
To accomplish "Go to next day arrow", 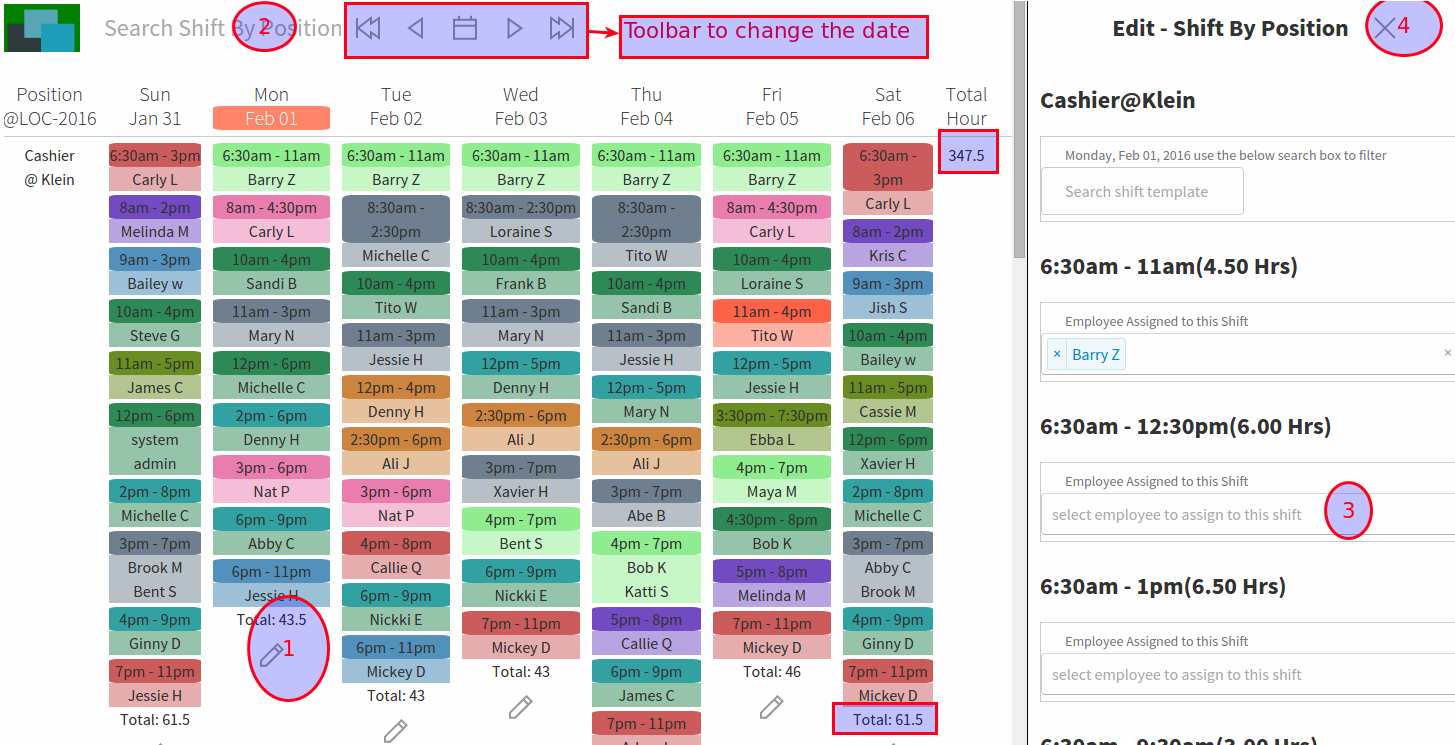I will [514, 29].
